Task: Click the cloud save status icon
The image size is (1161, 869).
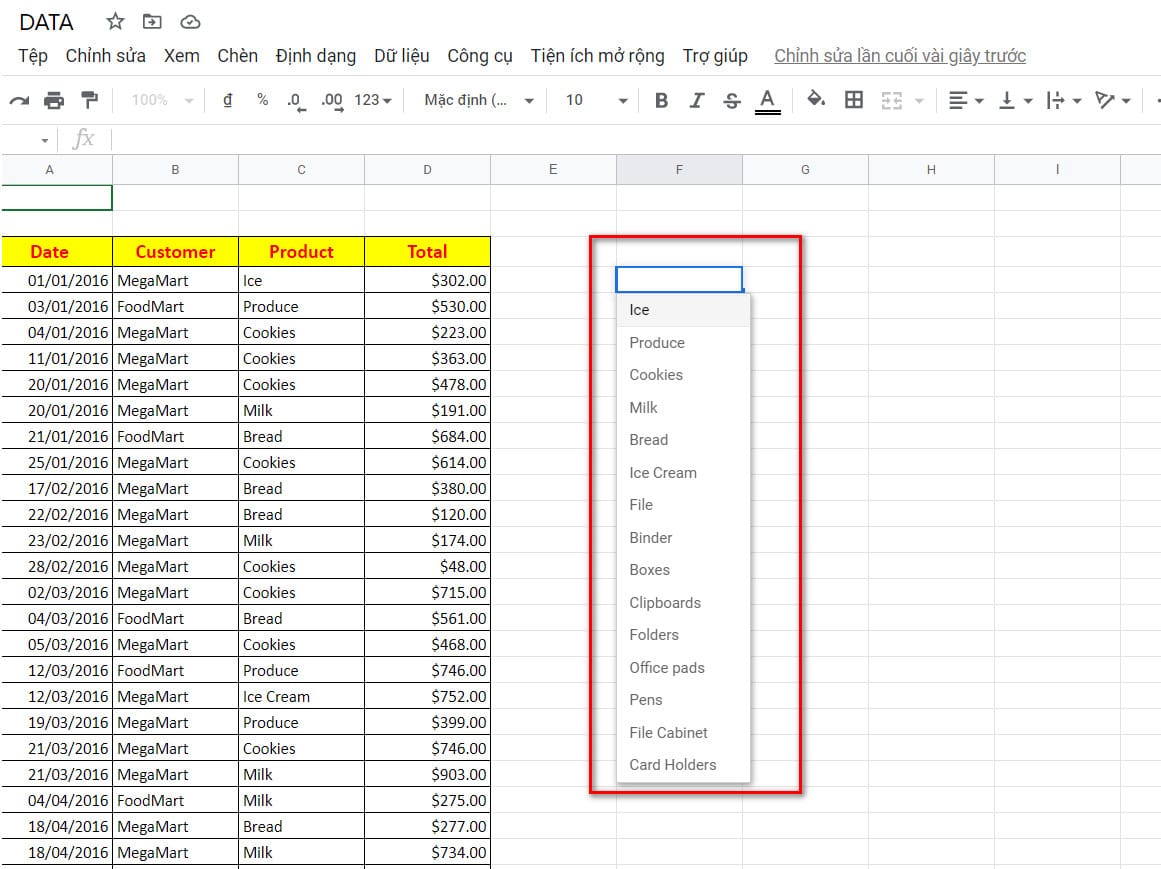Action: pyautogui.click(x=190, y=22)
